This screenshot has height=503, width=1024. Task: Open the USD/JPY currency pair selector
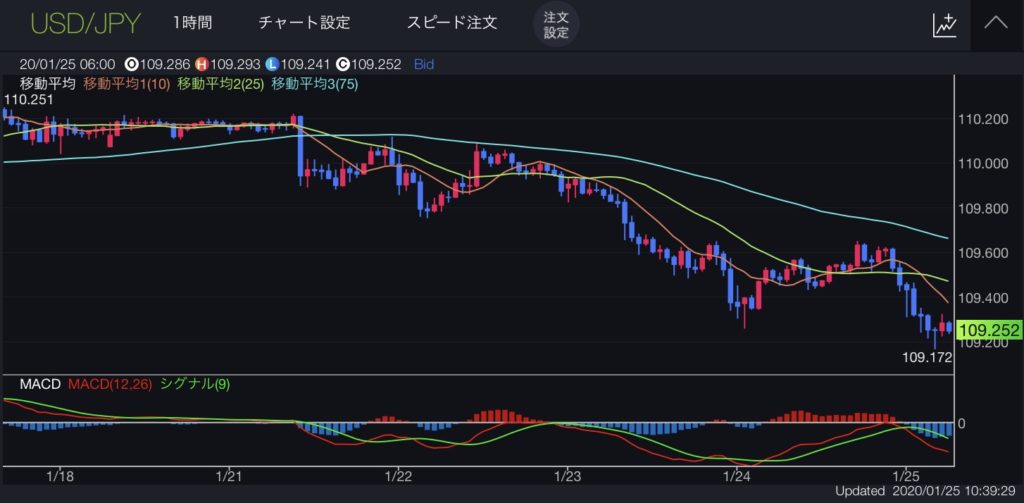[85, 23]
